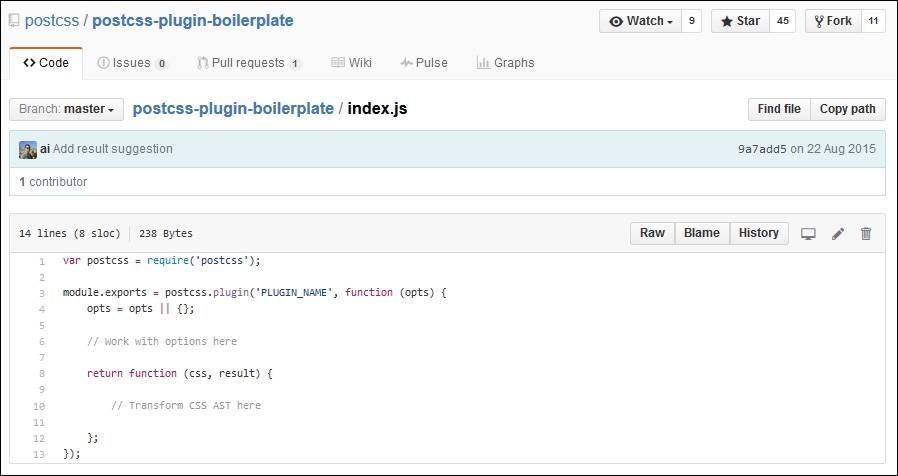Go to postcss-plugin-boilerplate breadcrumb link
The width and height of the screenshot is (898, 476).
pos(233,109)
